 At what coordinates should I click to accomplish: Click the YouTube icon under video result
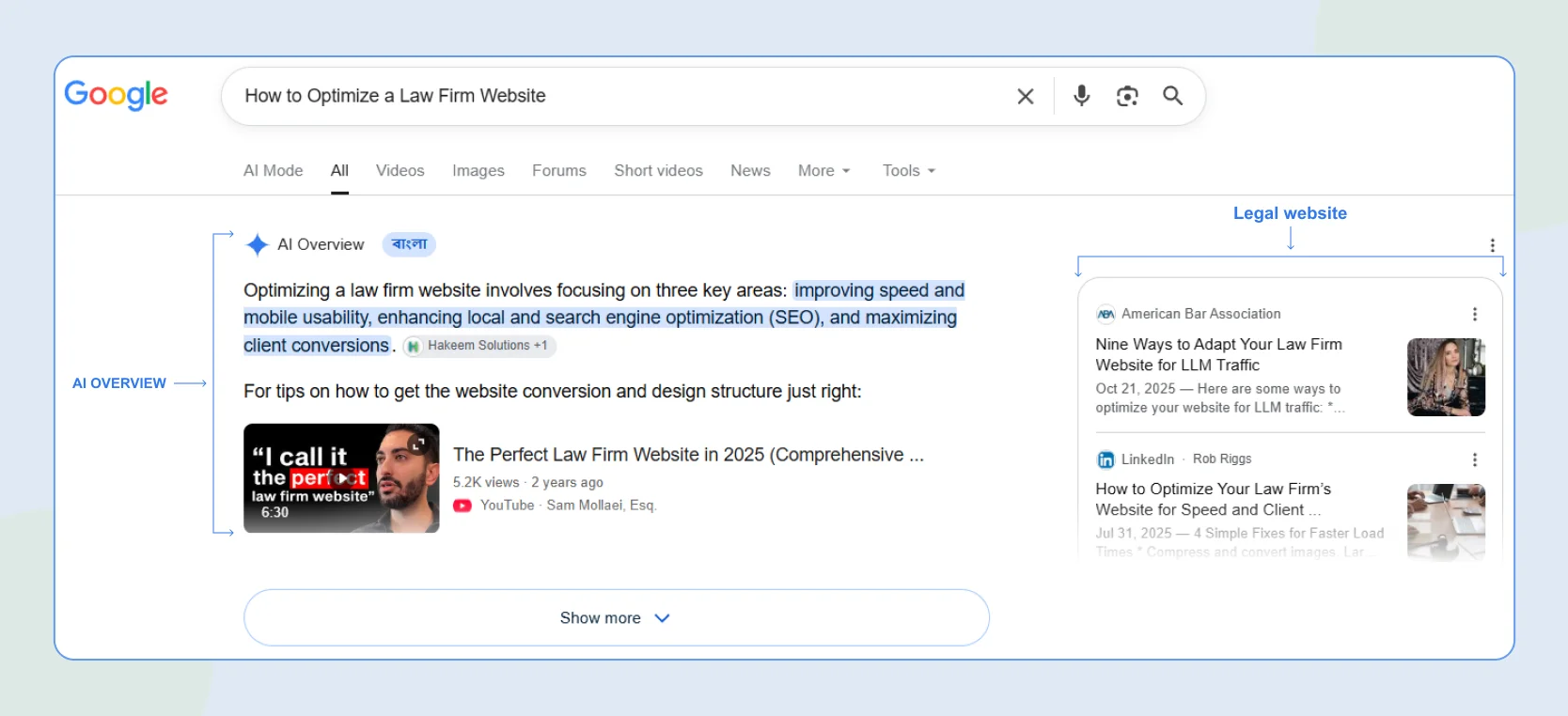coord(463,506)
